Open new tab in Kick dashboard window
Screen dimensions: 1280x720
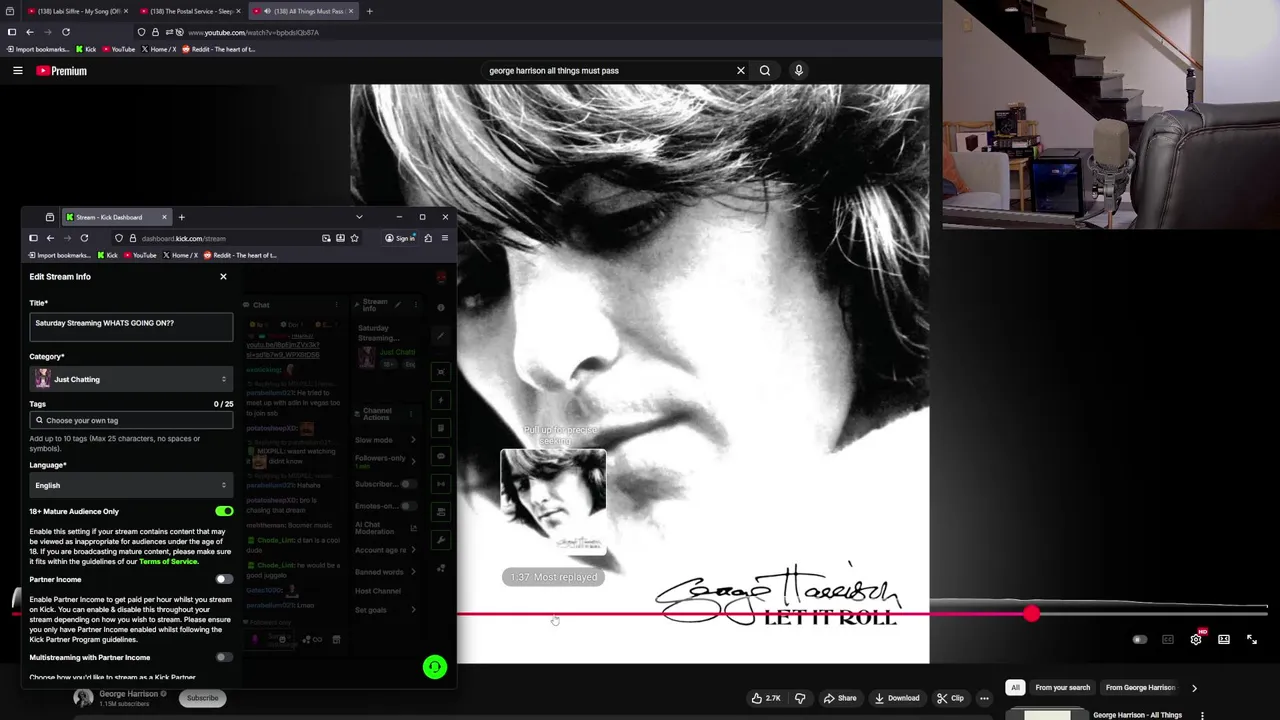[181, 217]
